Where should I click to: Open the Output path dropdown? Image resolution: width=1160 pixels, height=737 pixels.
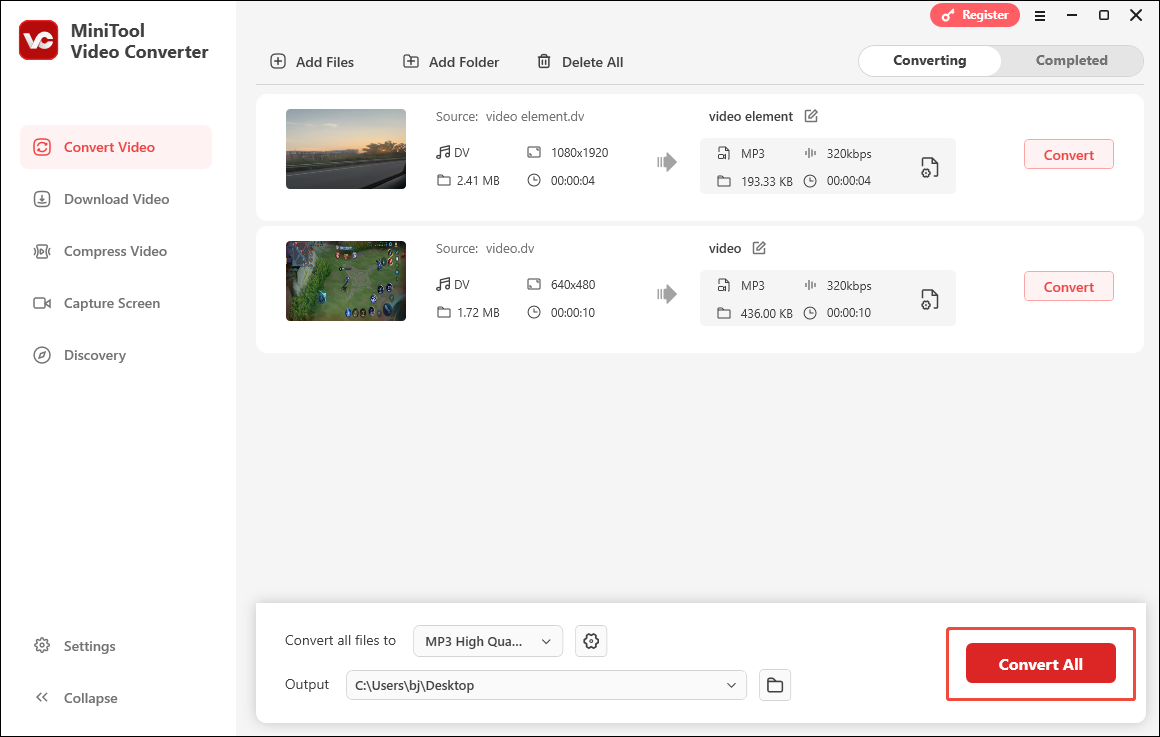click(x=546, y=685)
